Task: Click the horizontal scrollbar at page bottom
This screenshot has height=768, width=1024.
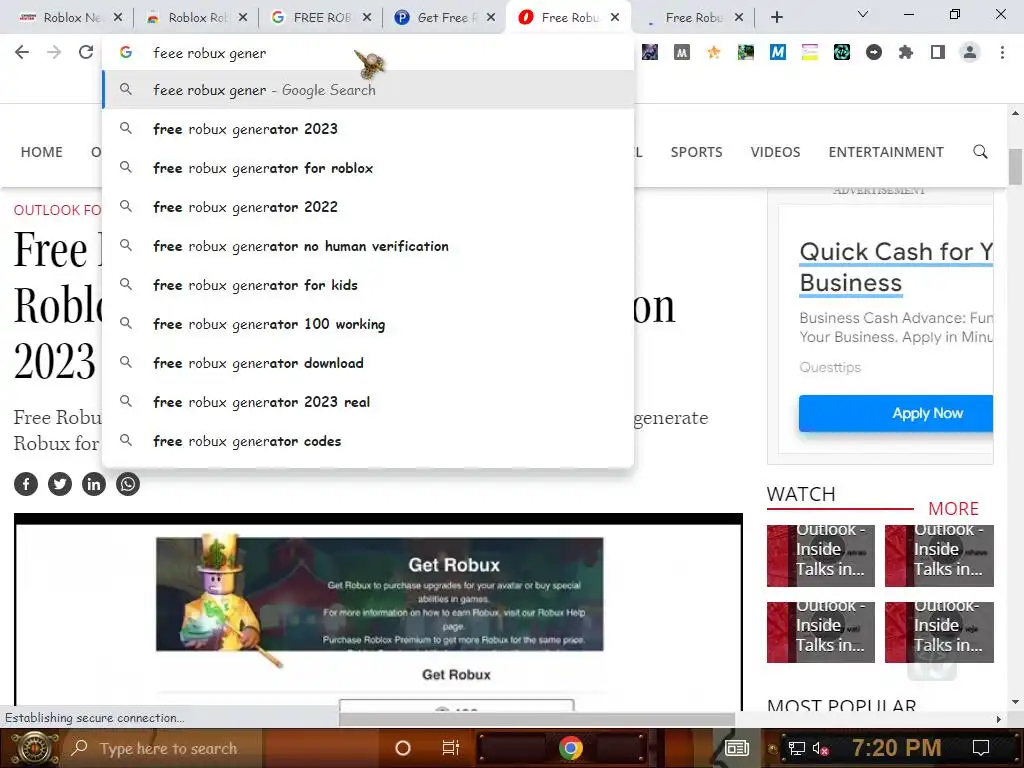Action: (x=537, y=719)
